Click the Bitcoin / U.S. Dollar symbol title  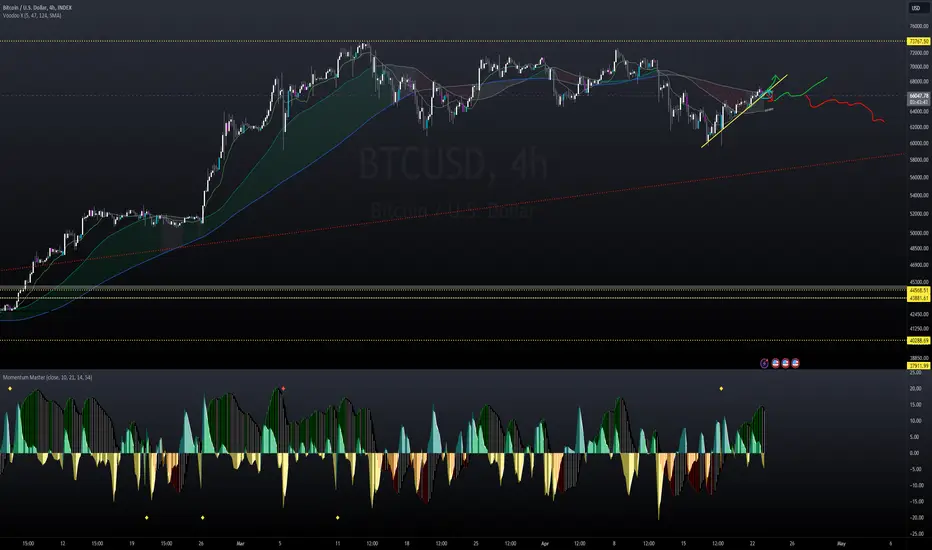point(37,8)
